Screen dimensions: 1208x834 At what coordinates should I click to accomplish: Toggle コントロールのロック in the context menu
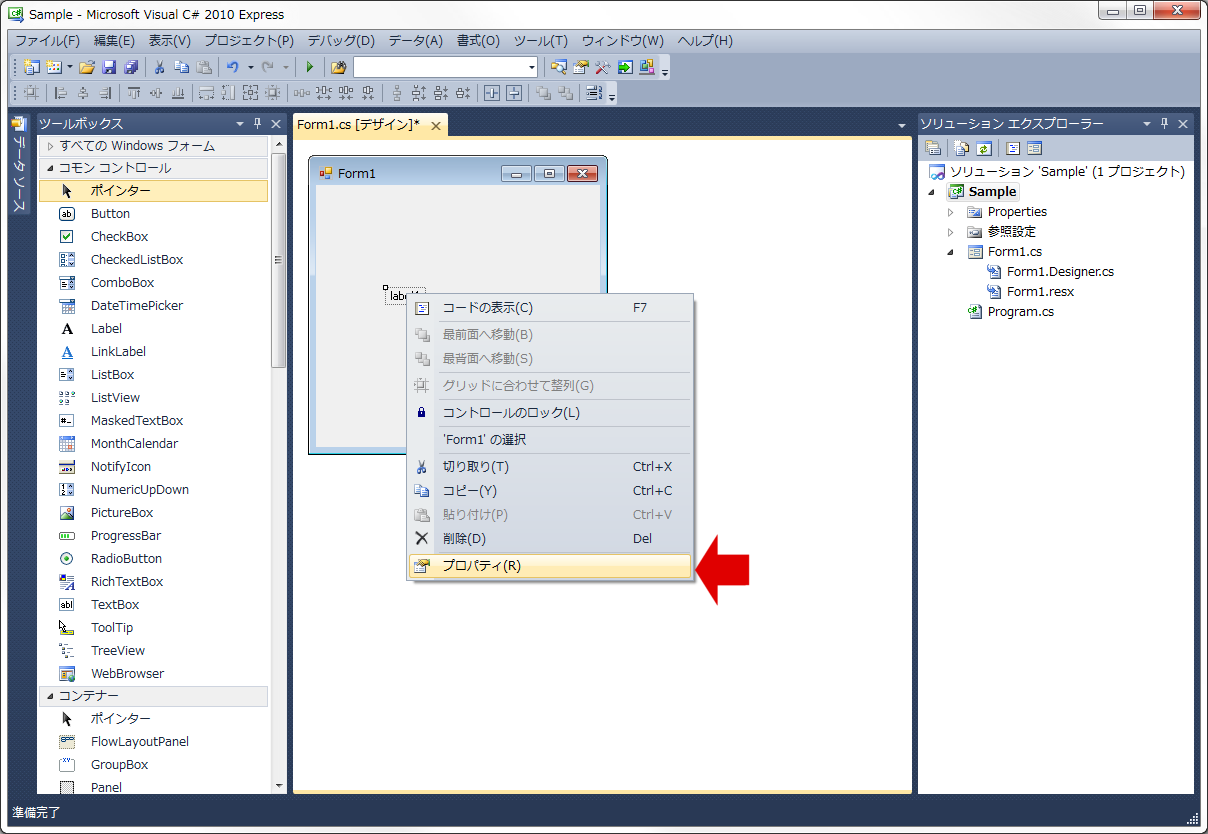coord(510,413)
